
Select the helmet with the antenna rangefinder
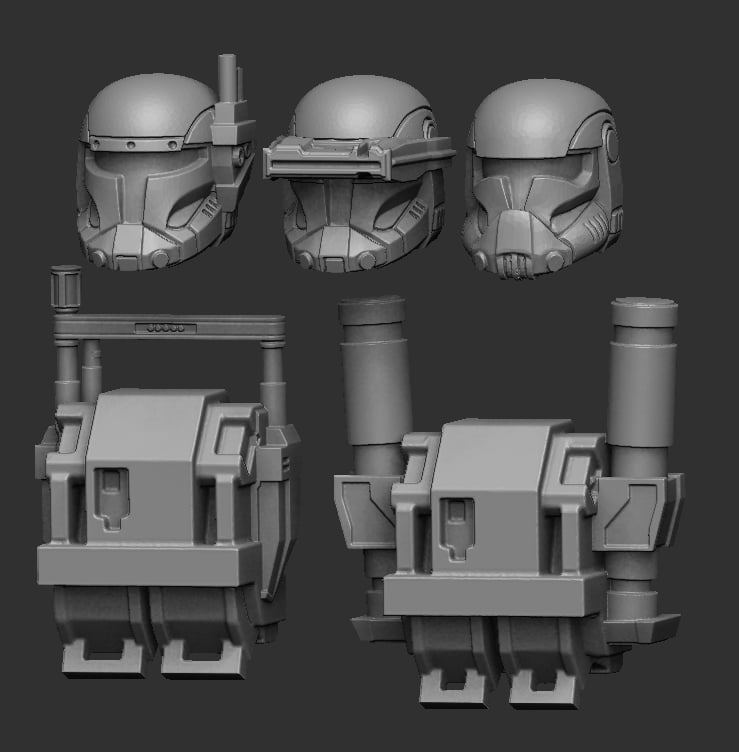165,163
